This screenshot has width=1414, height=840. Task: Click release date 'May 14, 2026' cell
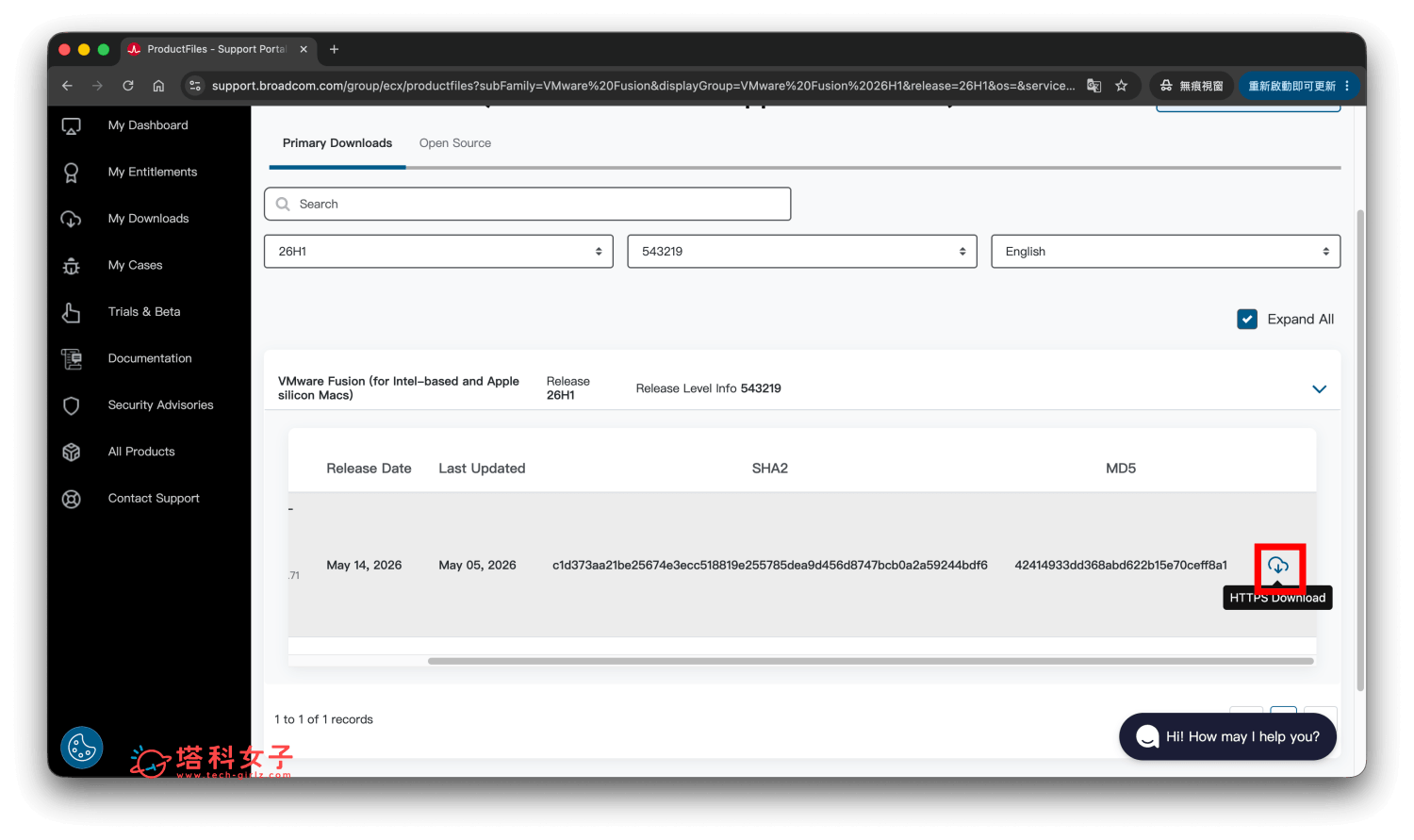[x=364, y=566]
